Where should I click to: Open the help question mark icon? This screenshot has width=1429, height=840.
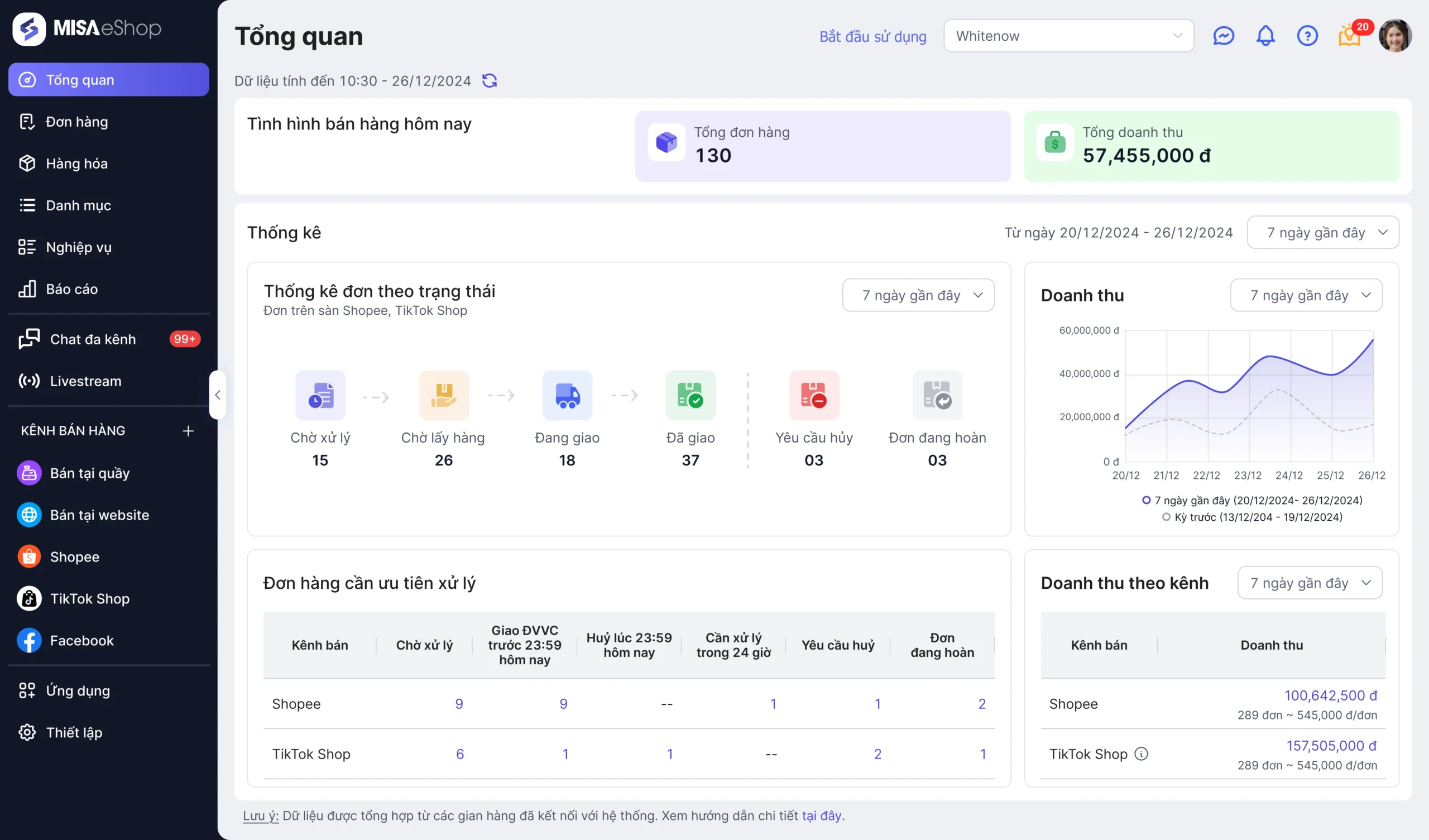click(1307, 36)
